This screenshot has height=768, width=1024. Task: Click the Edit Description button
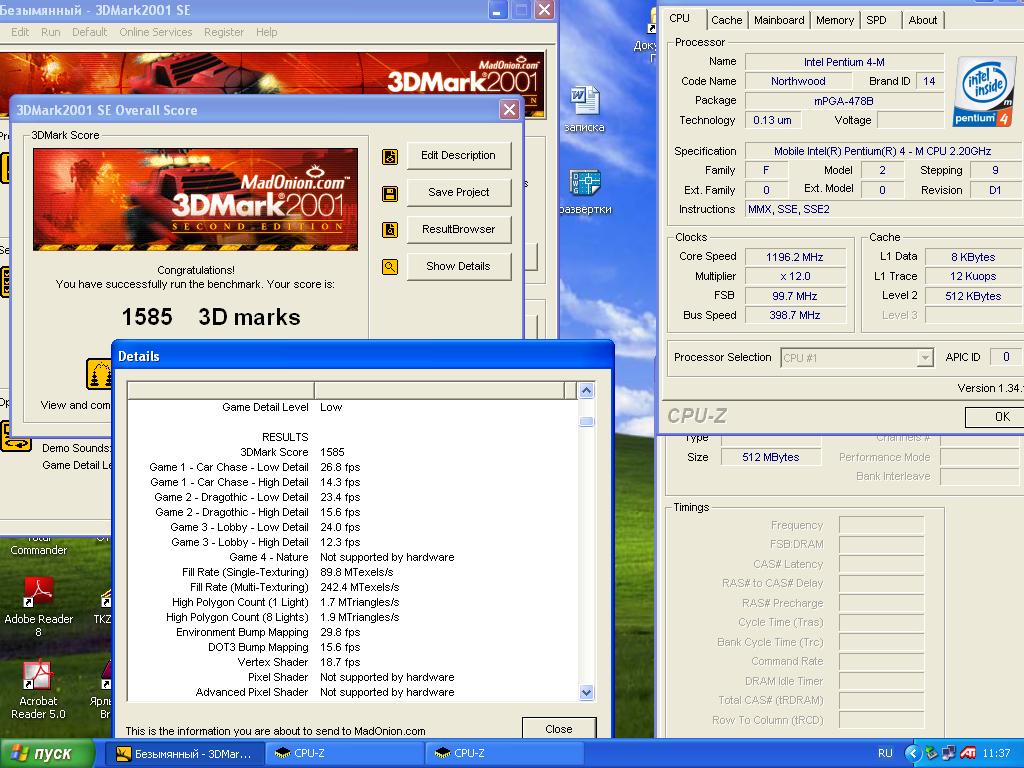[458, 155]
